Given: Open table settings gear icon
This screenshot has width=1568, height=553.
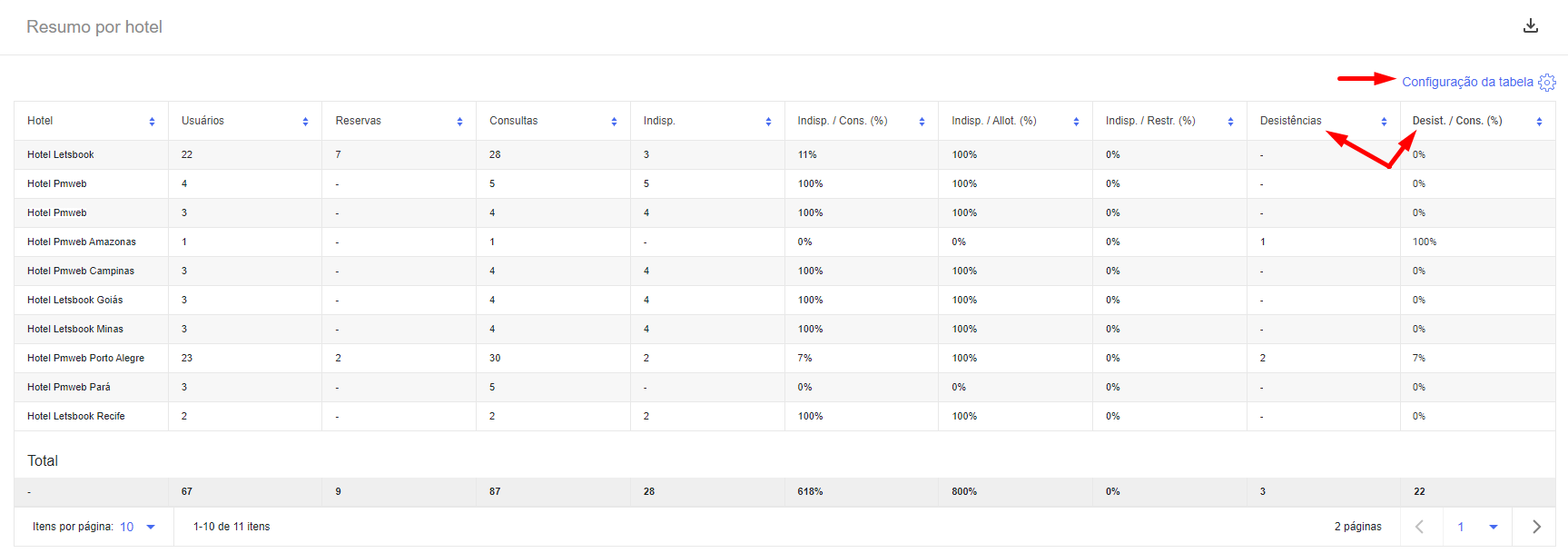Looking at the screenshot, I should coord(1547,82).
